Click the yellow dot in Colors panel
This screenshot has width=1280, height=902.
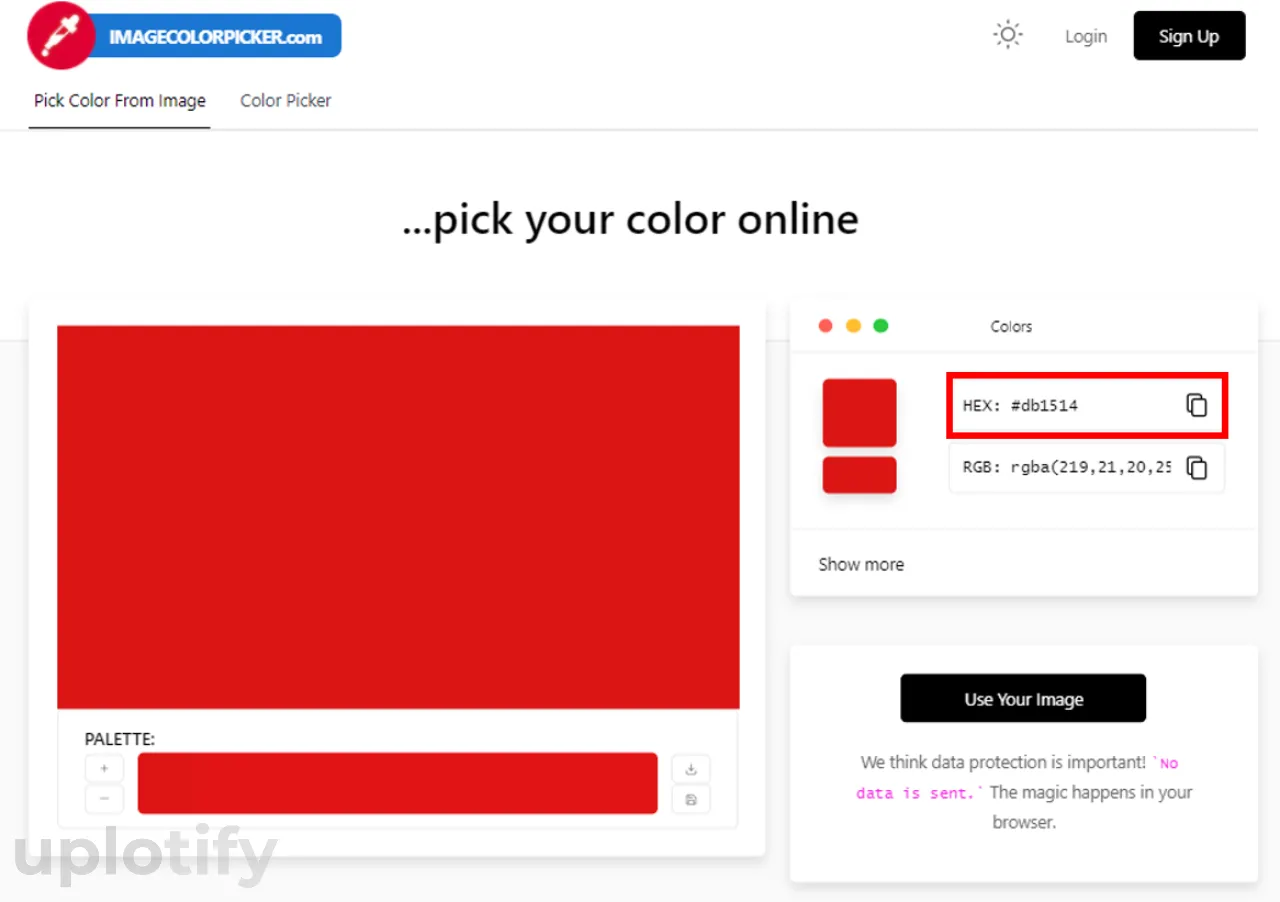[853, 326]
